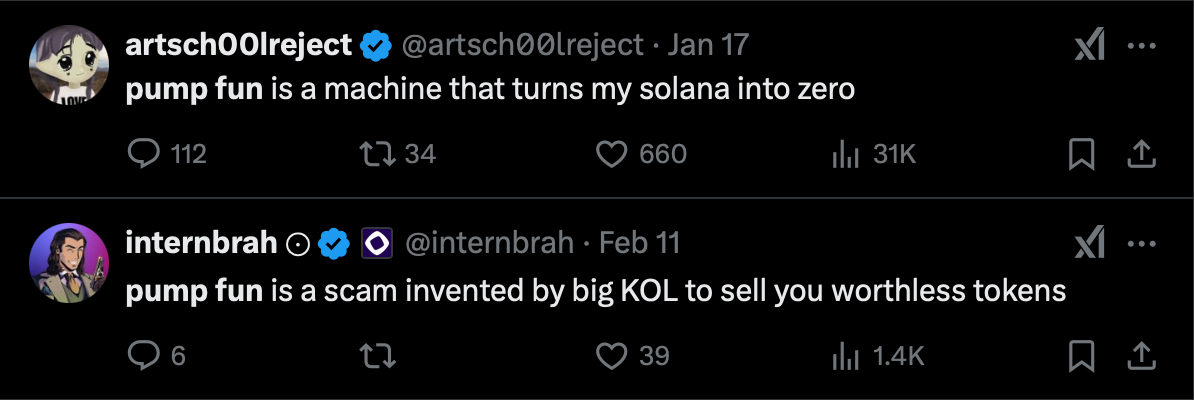Image resolution: width=1194 pixels, height=400 pixels.
Task: Open the Jan 17 tweet timestamp
Action: click(x=708, y=45)
